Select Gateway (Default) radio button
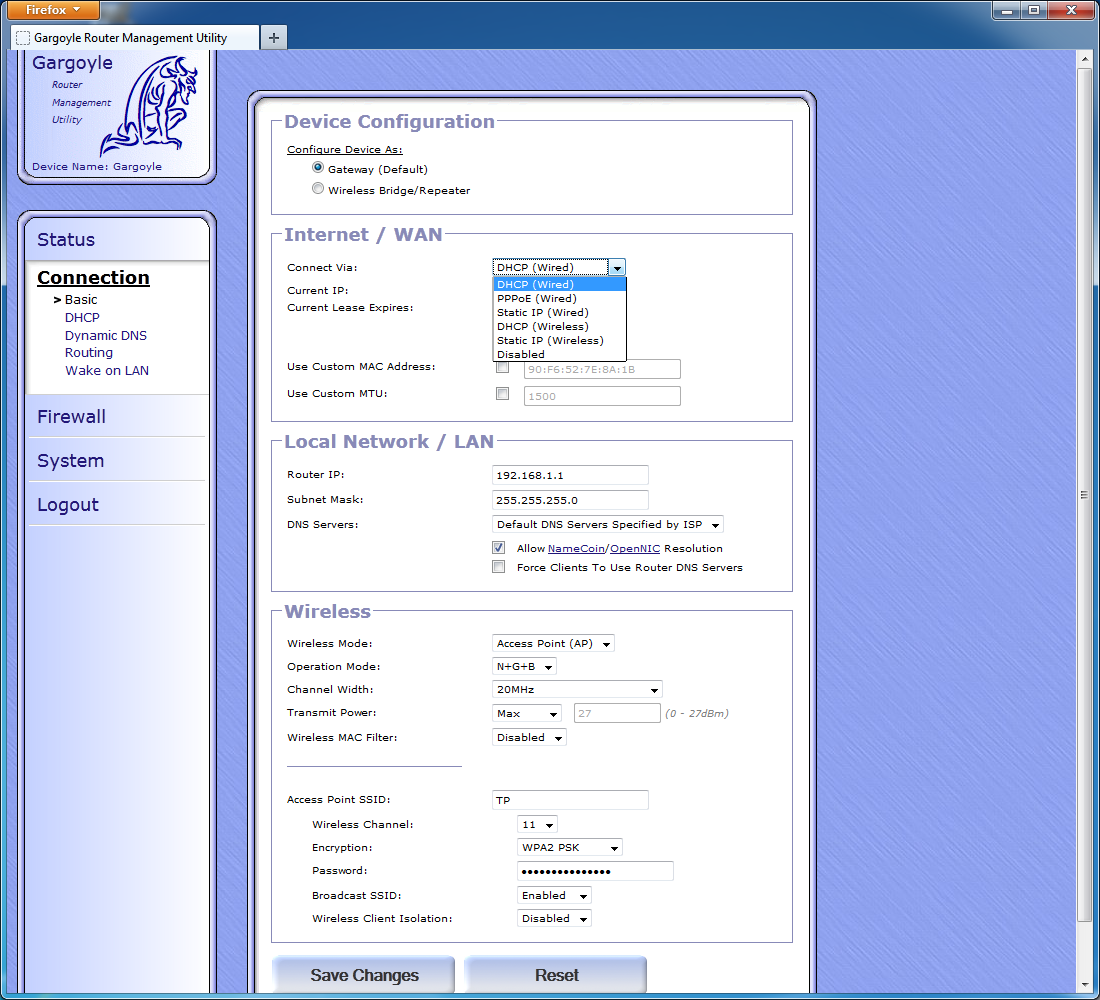Image resolution: width=1100 pixels, height=1000 pixels. pos(318,168)
